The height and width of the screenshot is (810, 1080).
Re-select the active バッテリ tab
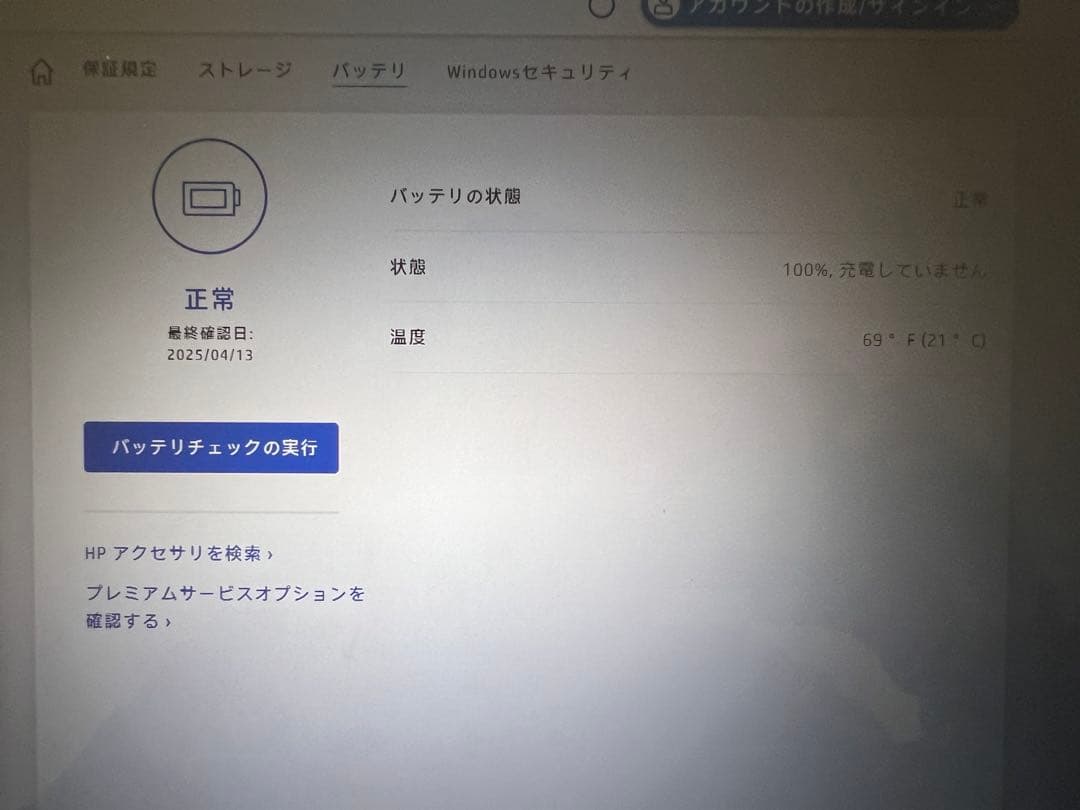pyautogui.click(x=370, y=70)
